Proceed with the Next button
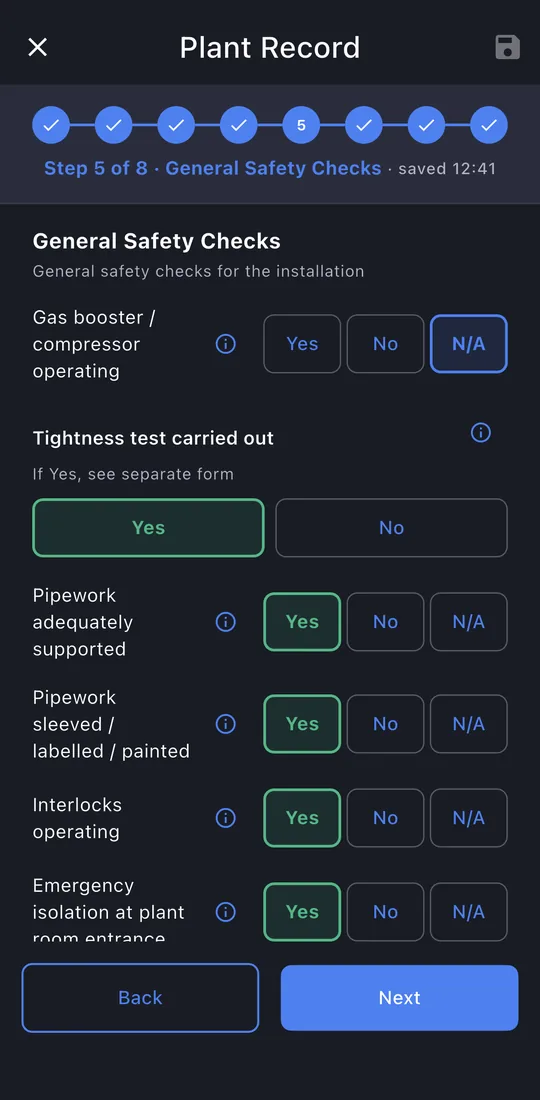 pyautogui.click(x=400, y=998)
